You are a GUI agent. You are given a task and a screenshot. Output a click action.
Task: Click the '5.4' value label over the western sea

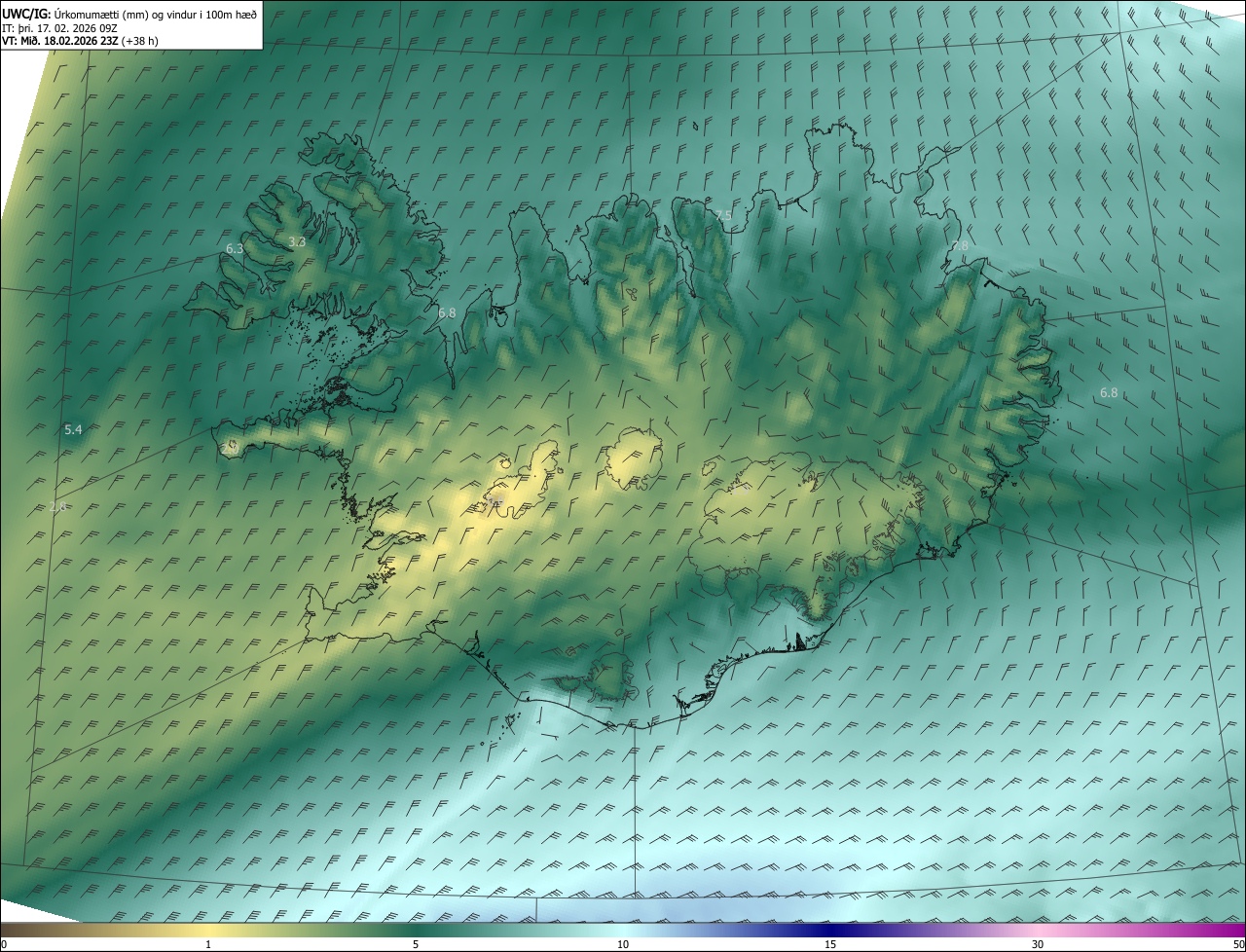[73, 429]
